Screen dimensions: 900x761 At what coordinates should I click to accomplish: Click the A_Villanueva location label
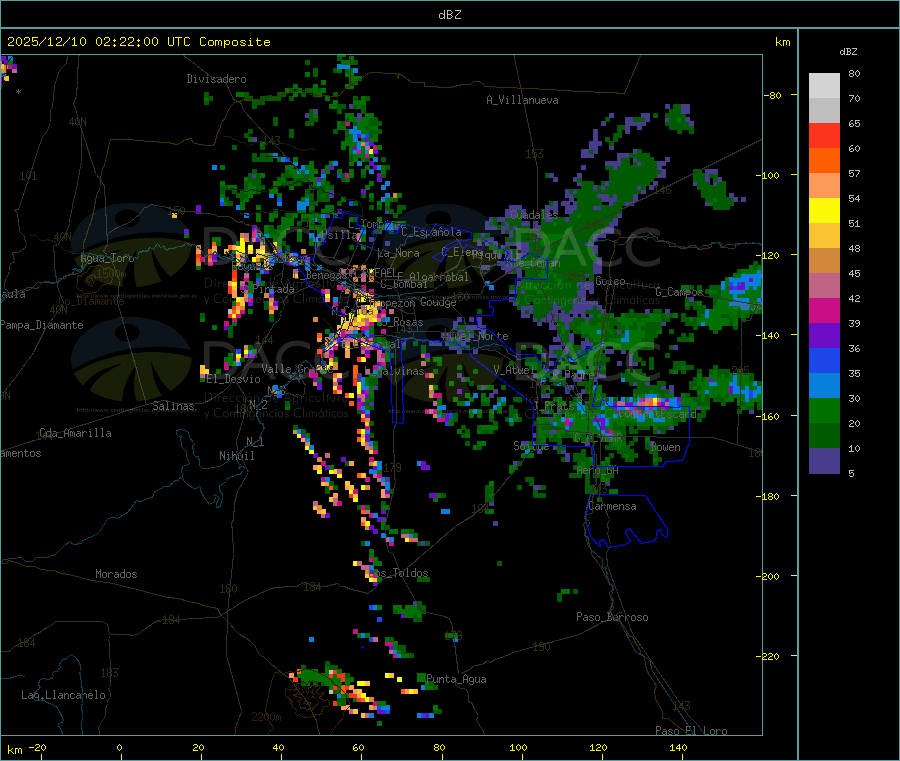[x=522, y=100]
